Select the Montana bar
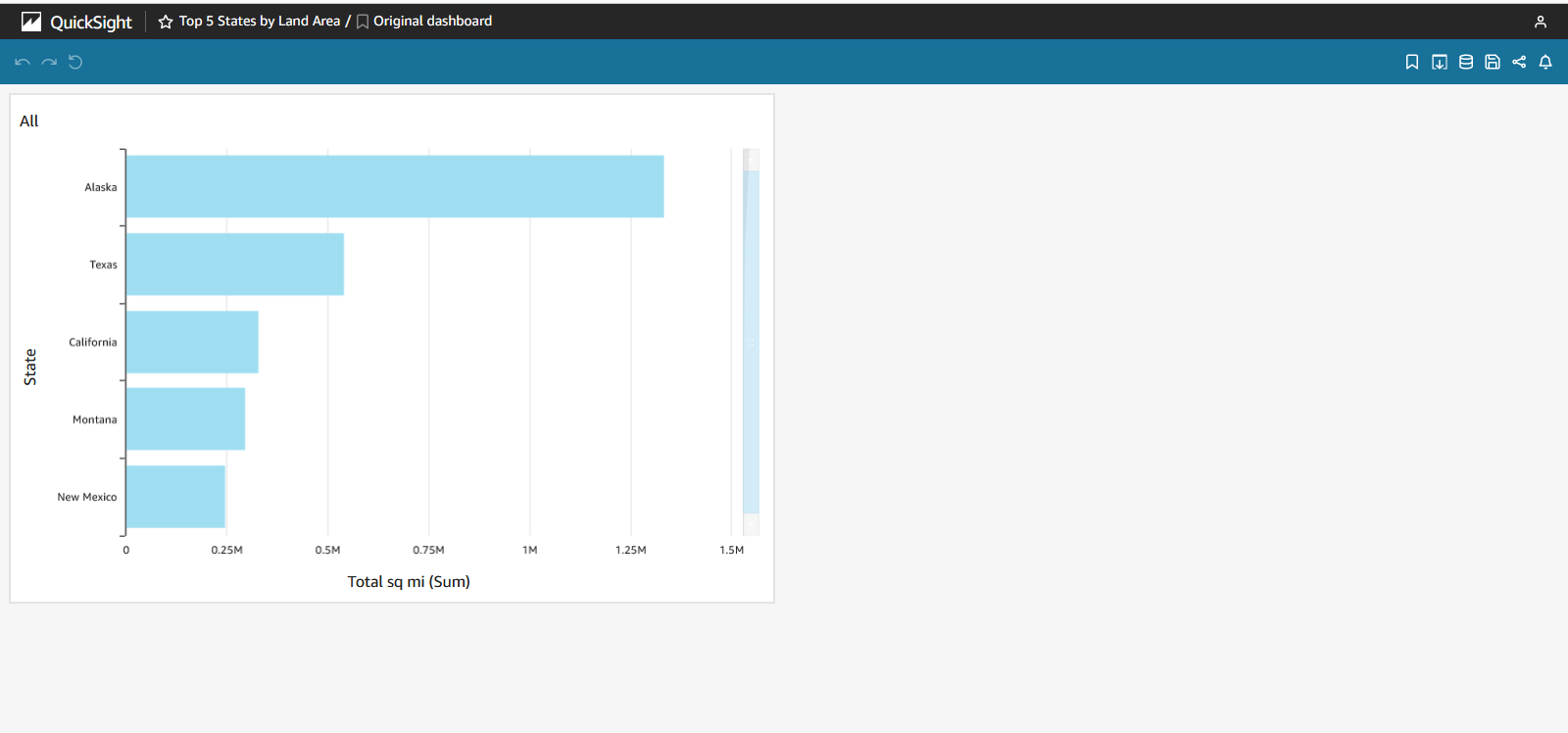1568x733 pixels. pos(185,419)
